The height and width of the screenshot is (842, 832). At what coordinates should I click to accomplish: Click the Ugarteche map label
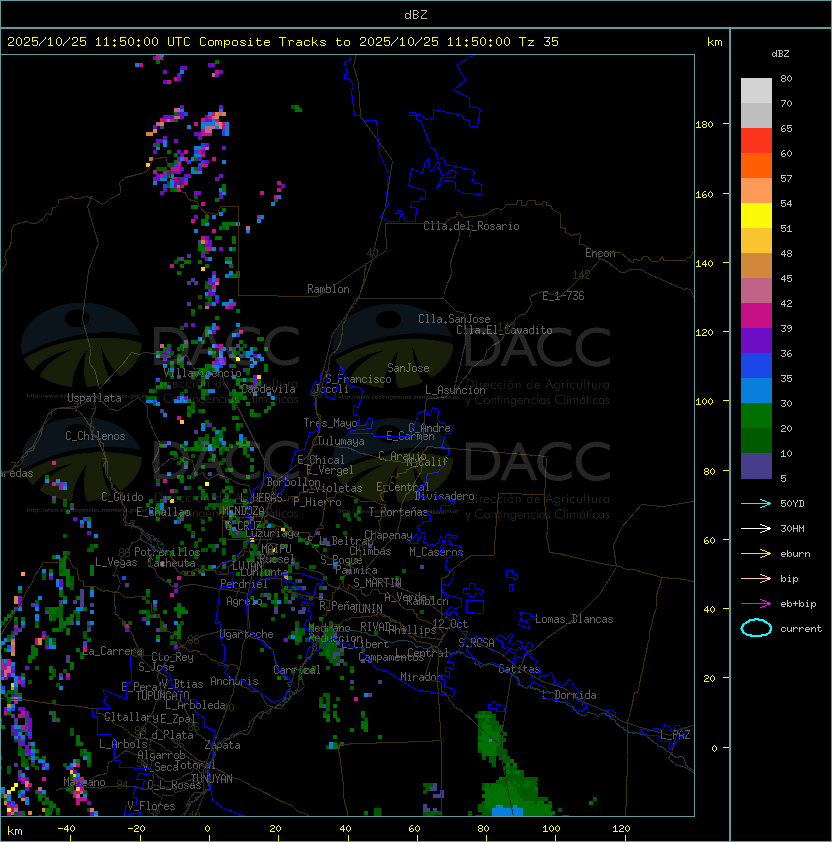click(x=247, y=634)
